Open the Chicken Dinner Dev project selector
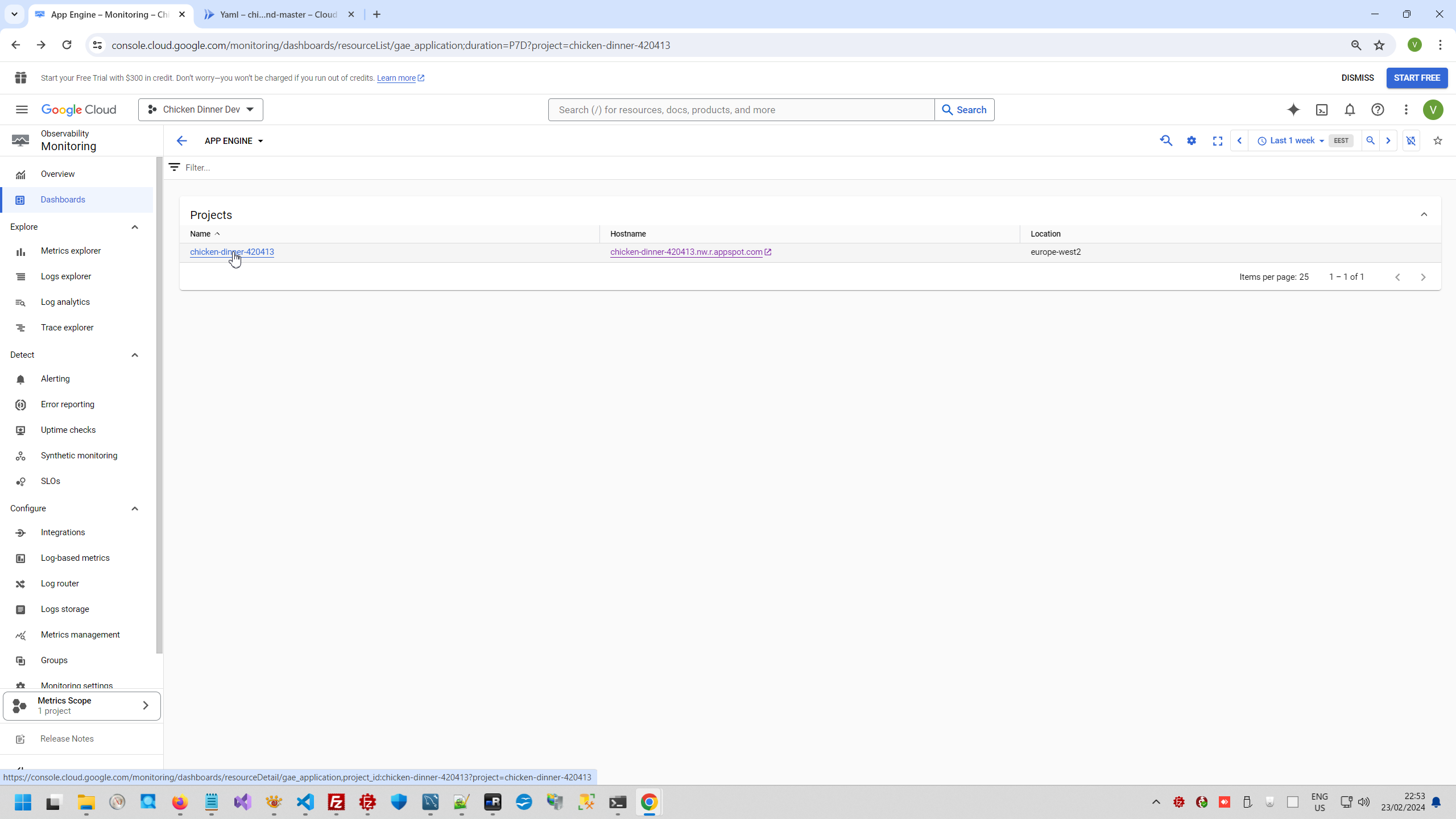1456x819 pixels. (x=200, y=110)
